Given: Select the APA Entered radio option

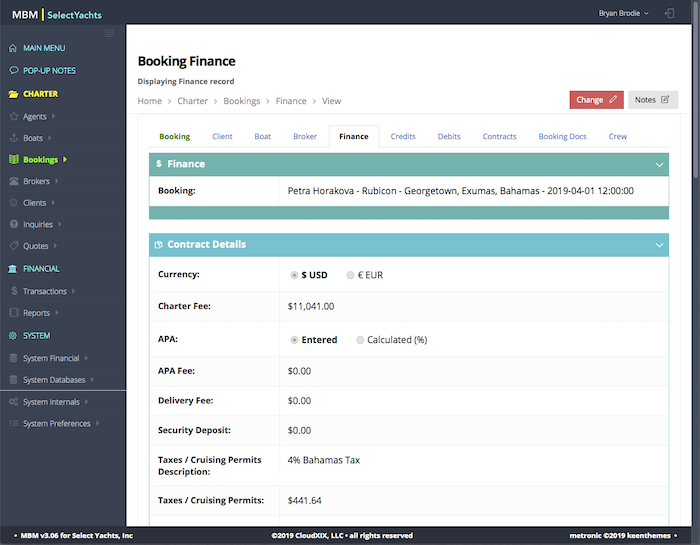Looking at the screenshot, I should pyautogui.click(x=294, y=340).
